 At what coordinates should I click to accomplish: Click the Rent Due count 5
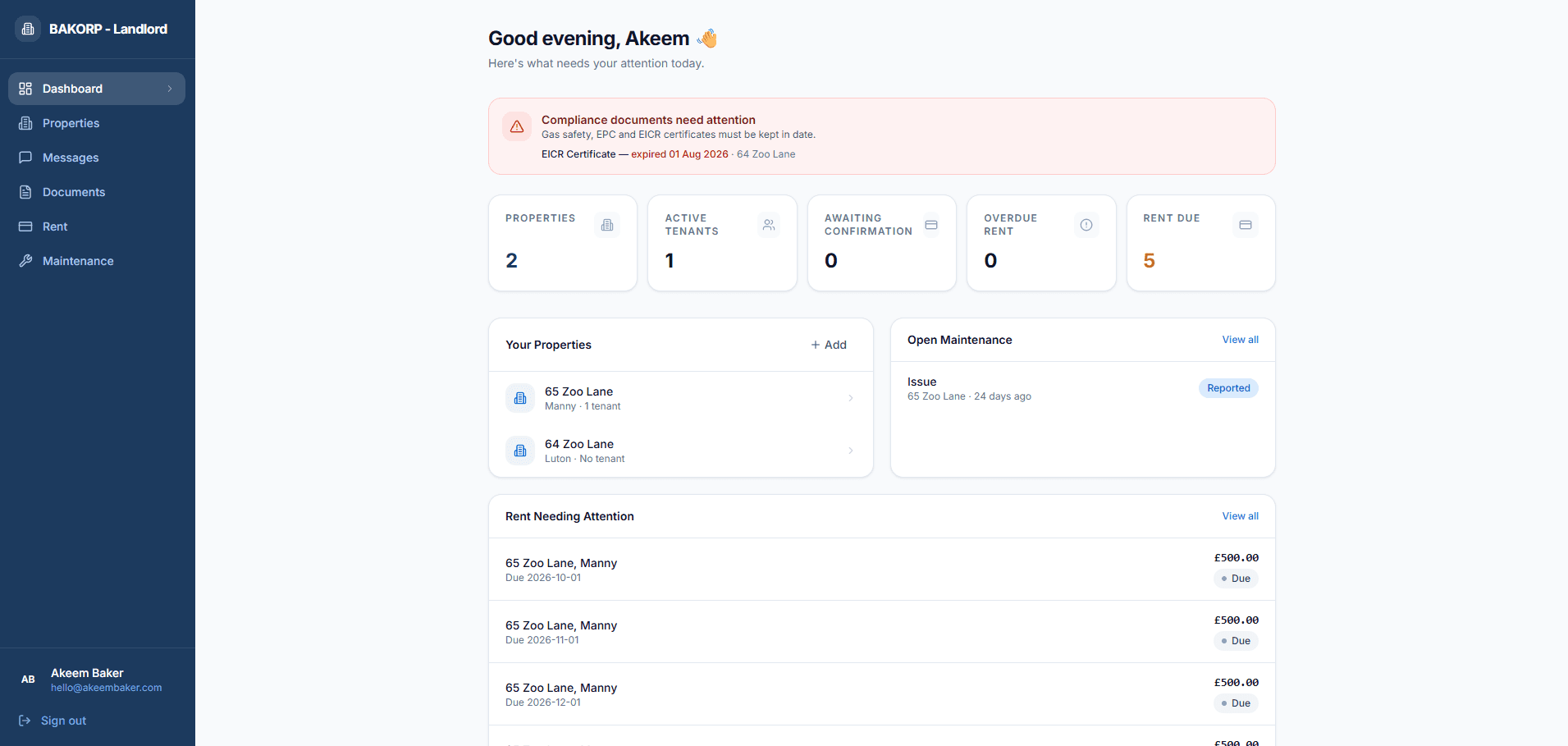(1149, 261)
